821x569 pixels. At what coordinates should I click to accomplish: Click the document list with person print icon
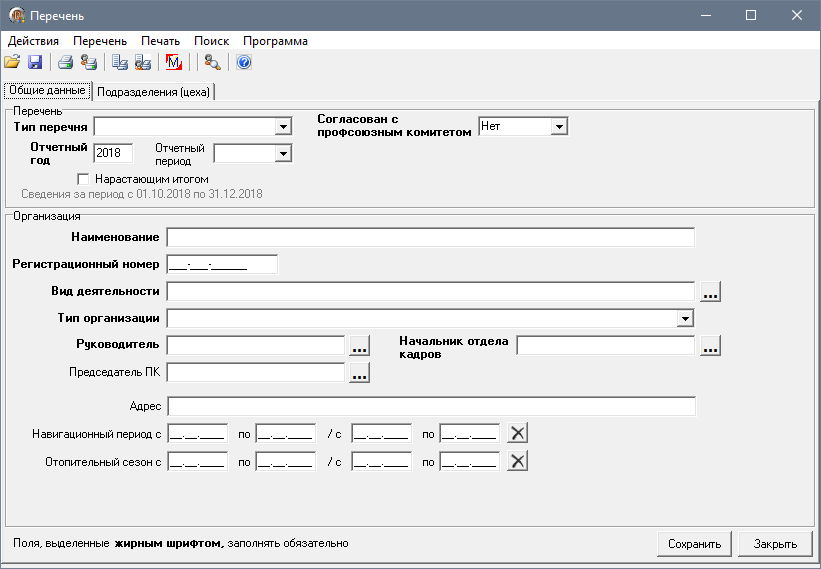tap(142, 62)
